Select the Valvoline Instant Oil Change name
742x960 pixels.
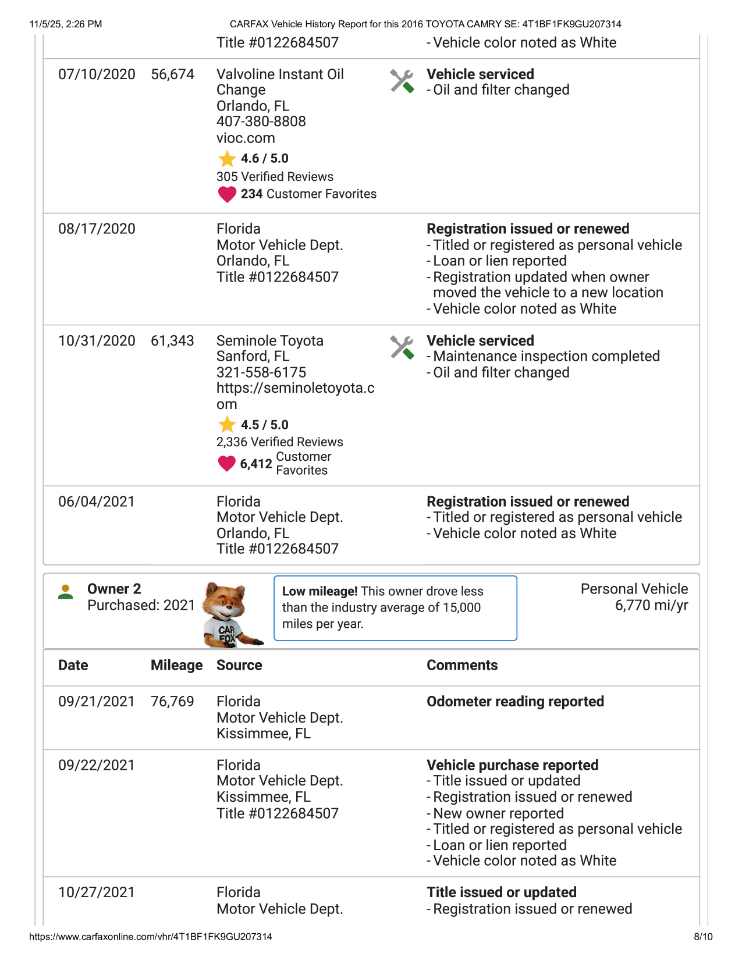[x=279, y=82]
